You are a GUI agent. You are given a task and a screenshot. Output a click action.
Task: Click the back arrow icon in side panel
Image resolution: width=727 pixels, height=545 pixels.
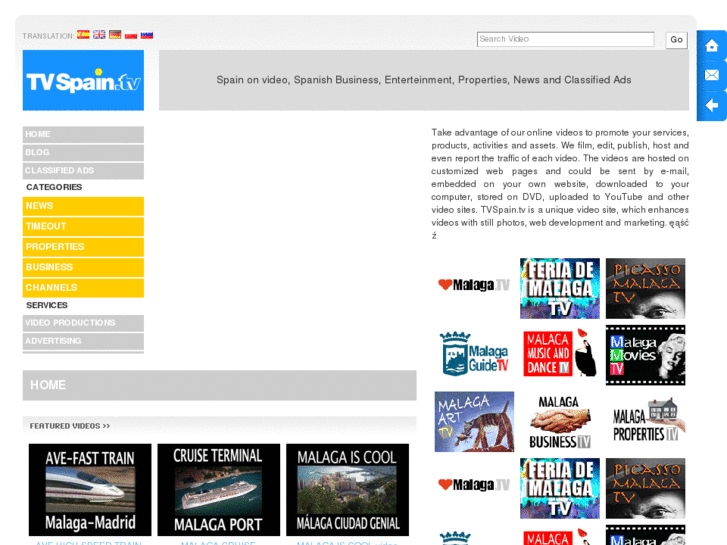click(712, 105)
